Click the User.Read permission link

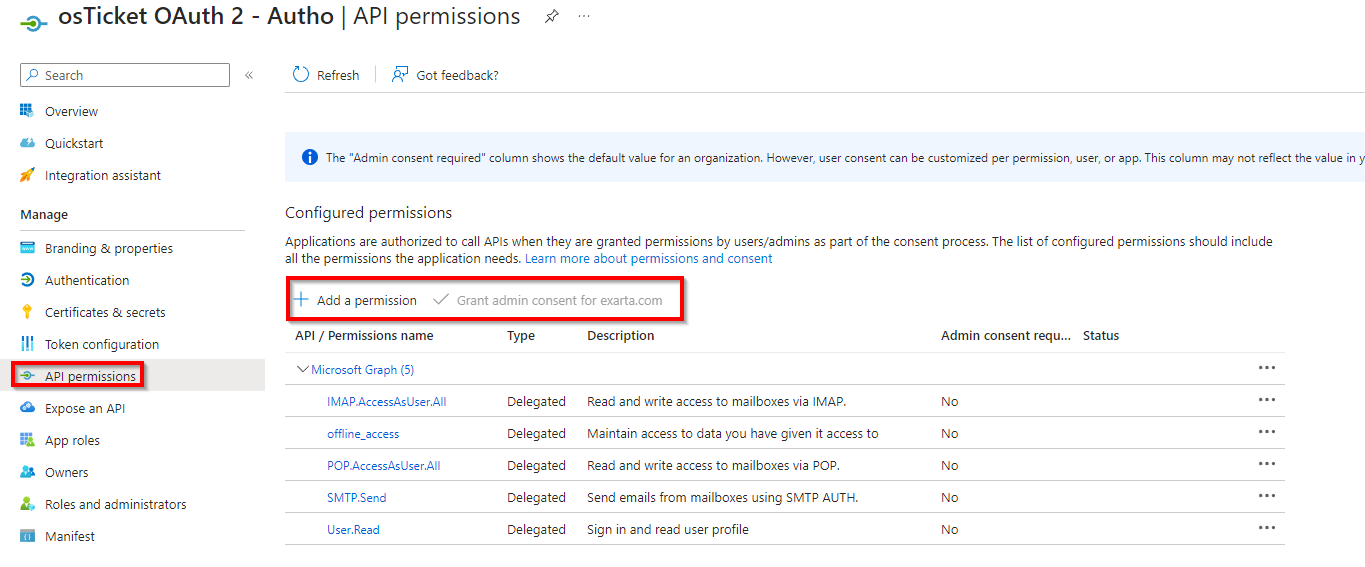(353, 529)
